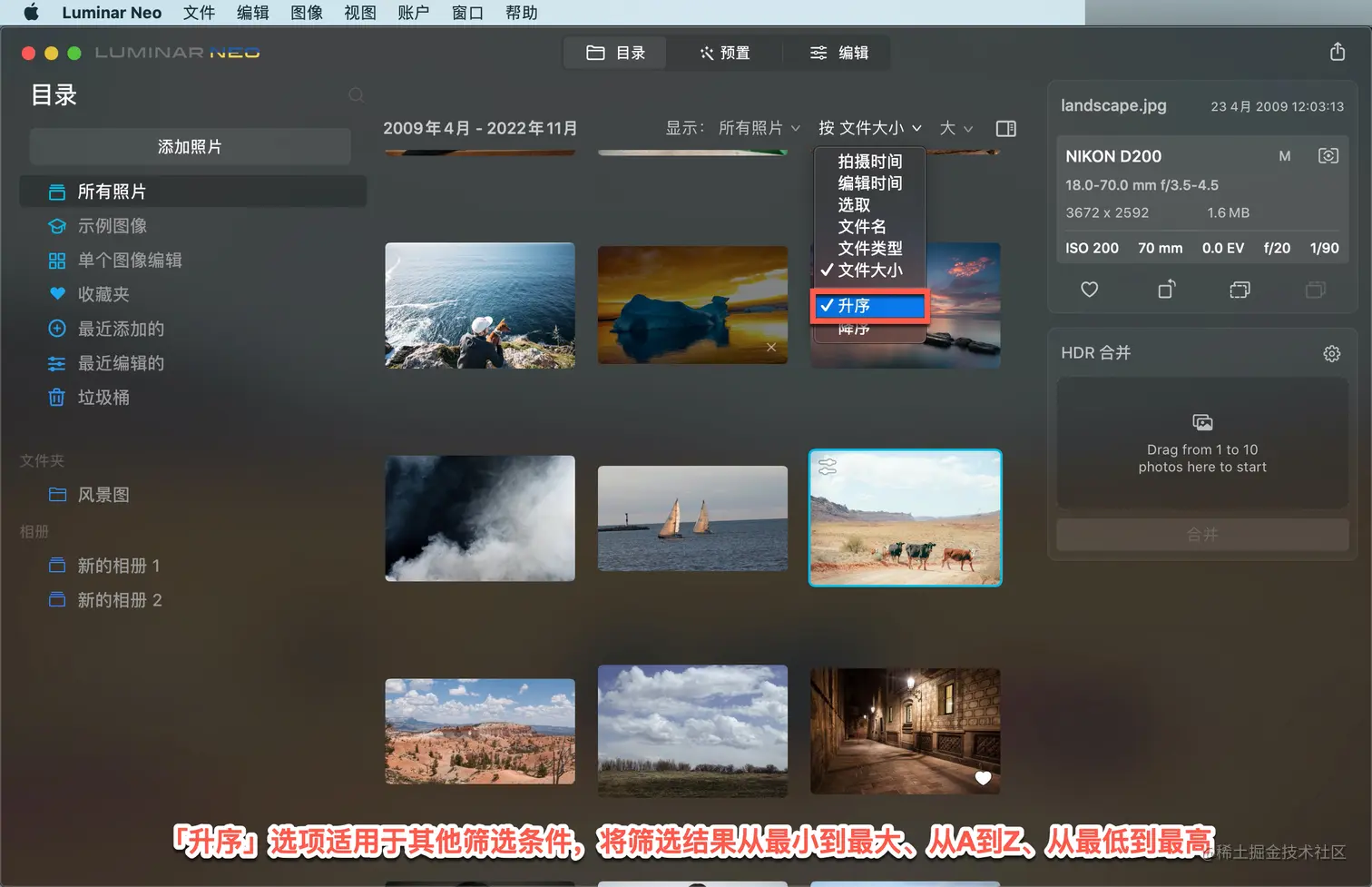Click the landscape.jpg file name
This screenshot has height=887, width=1372.
pyautogui.click(x=1113, y=105)
